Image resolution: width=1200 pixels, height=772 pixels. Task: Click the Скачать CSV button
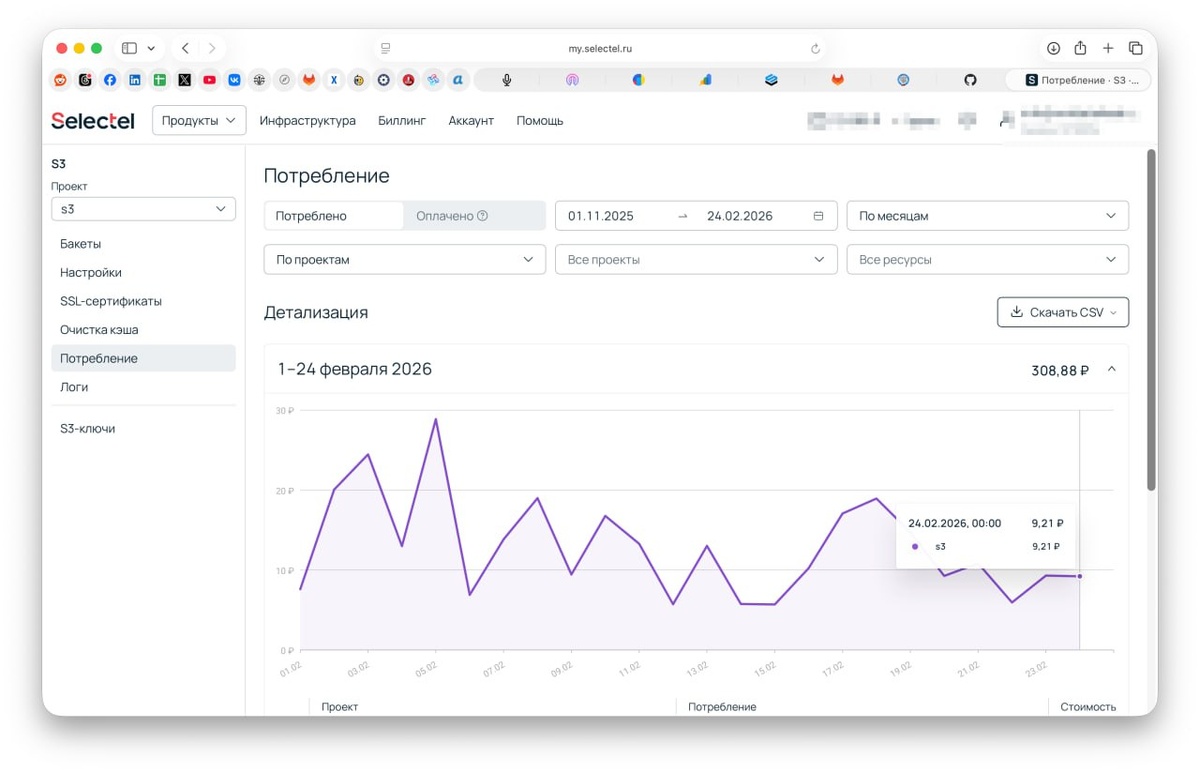[x=1063, y=312]
